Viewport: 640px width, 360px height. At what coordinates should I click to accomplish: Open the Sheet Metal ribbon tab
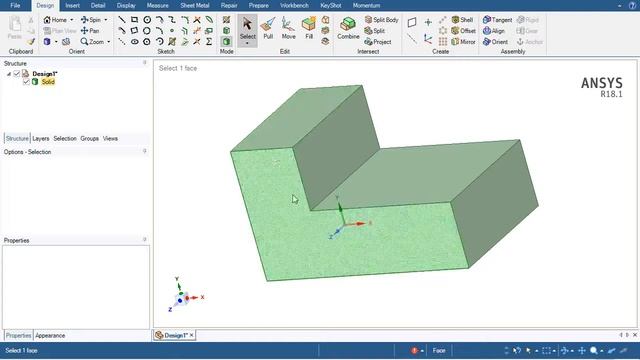[x=195, y=5]
